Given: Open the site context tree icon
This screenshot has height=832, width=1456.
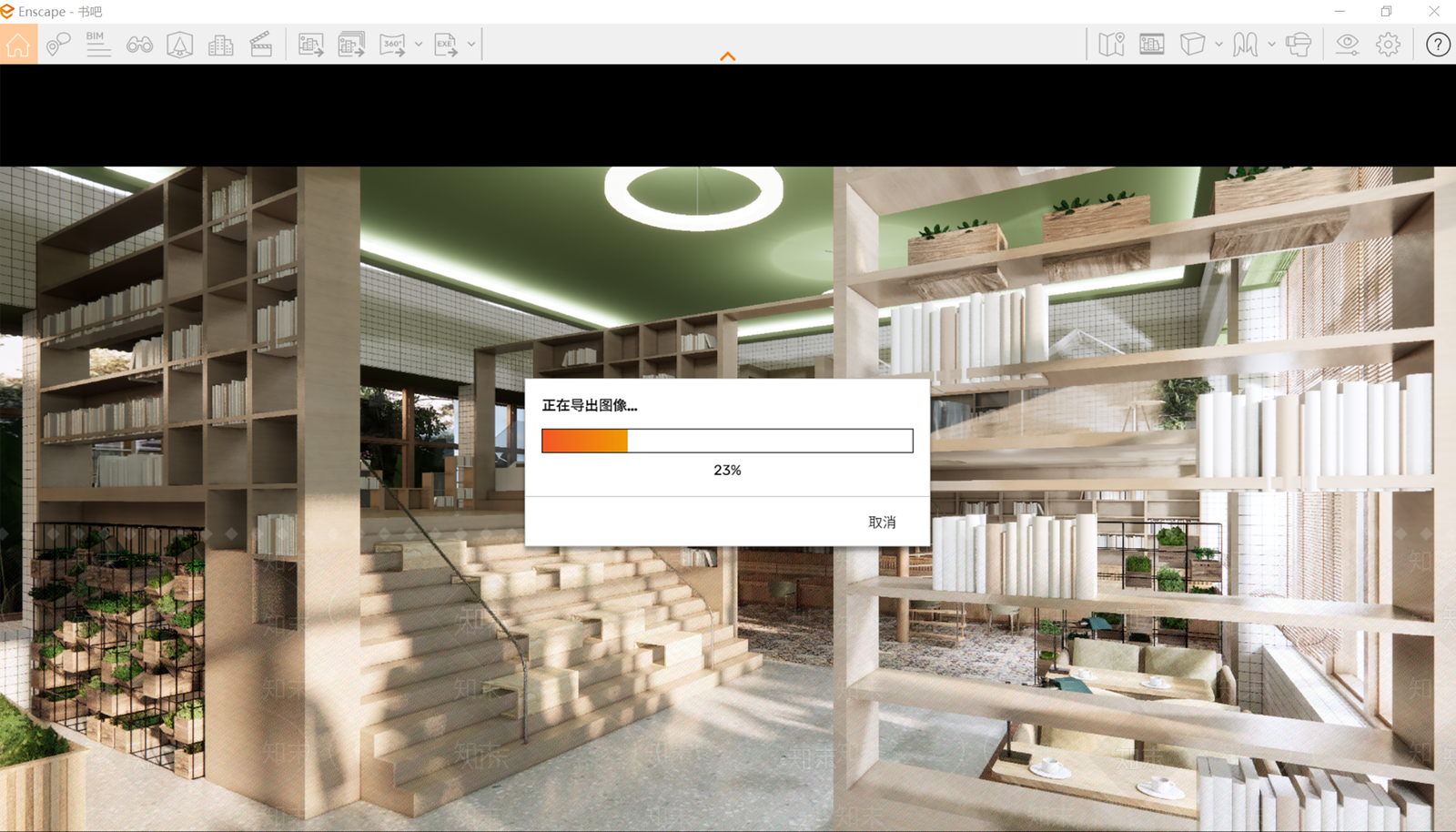Looking at the screenshot, I should 180,45.
